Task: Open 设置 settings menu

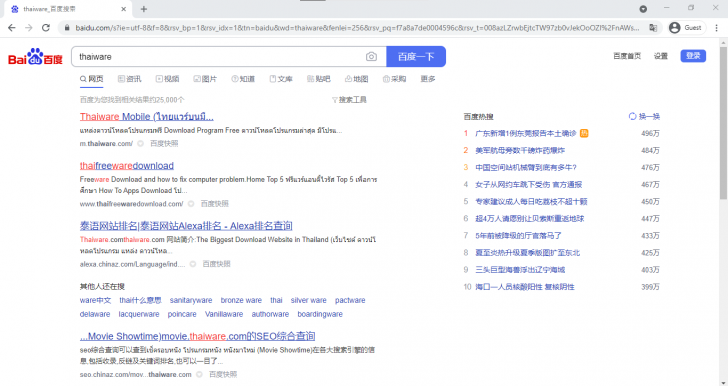Action: [661, 56]
